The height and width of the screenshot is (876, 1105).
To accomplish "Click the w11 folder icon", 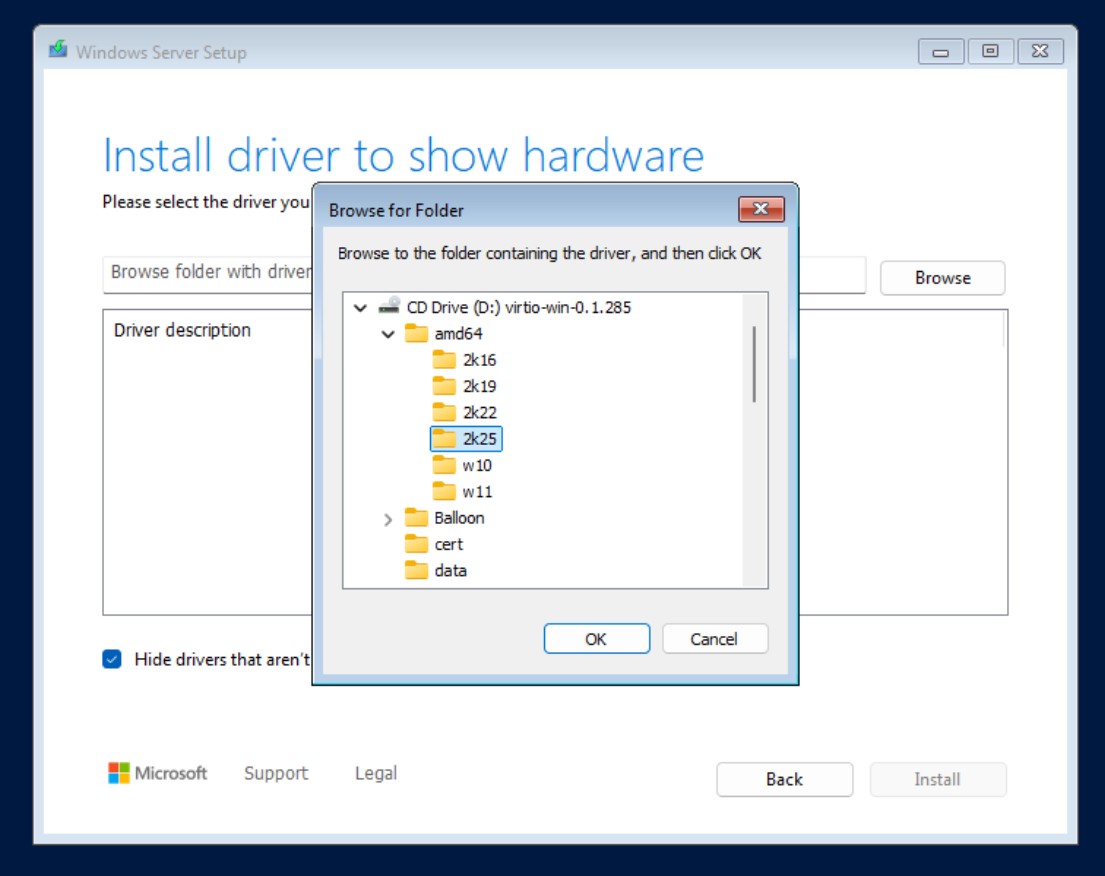I will coord(444,491).
